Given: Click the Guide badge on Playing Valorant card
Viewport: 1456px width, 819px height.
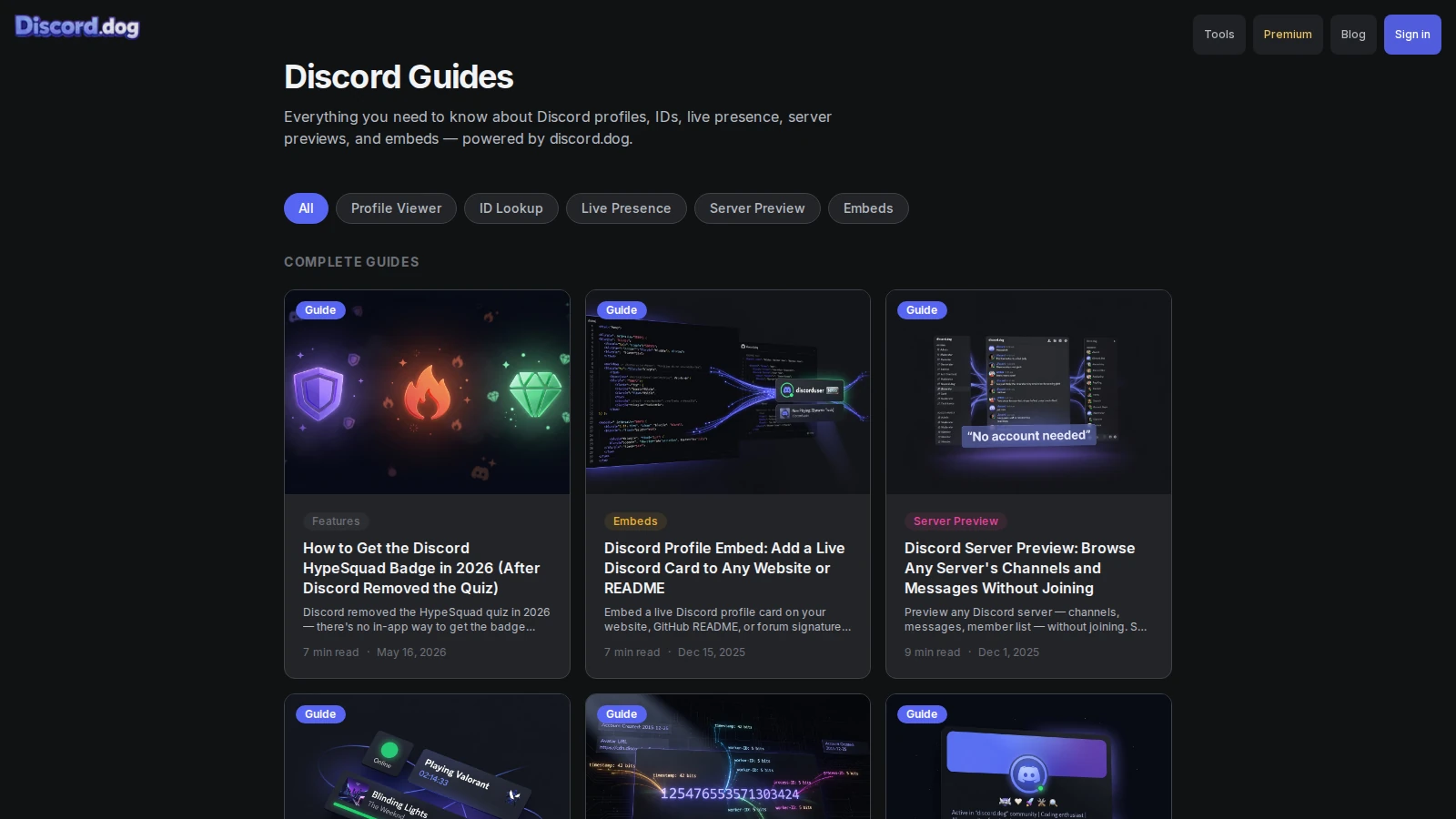Looking at the screenshot, I should 320,714.
